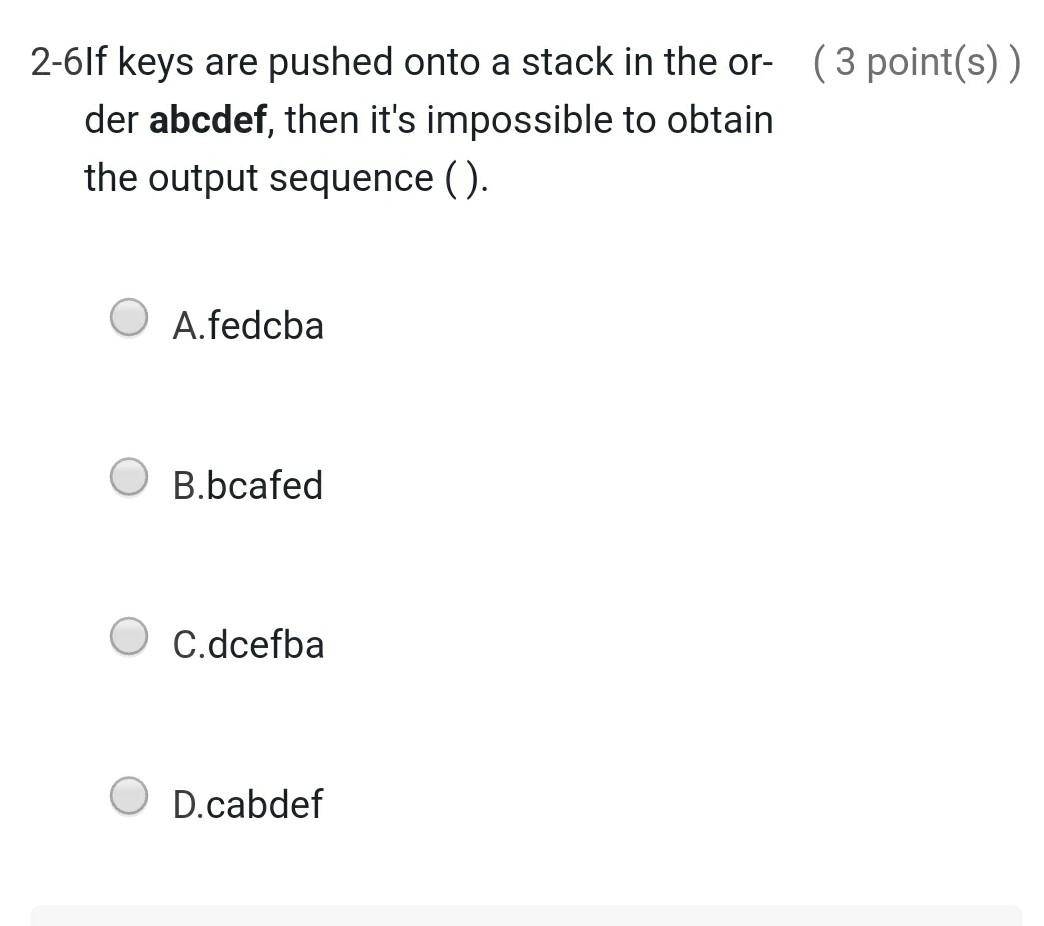Choose answer C.dcefba by clicking its label
Screen dimensions: 1044x926
(248, 644)
